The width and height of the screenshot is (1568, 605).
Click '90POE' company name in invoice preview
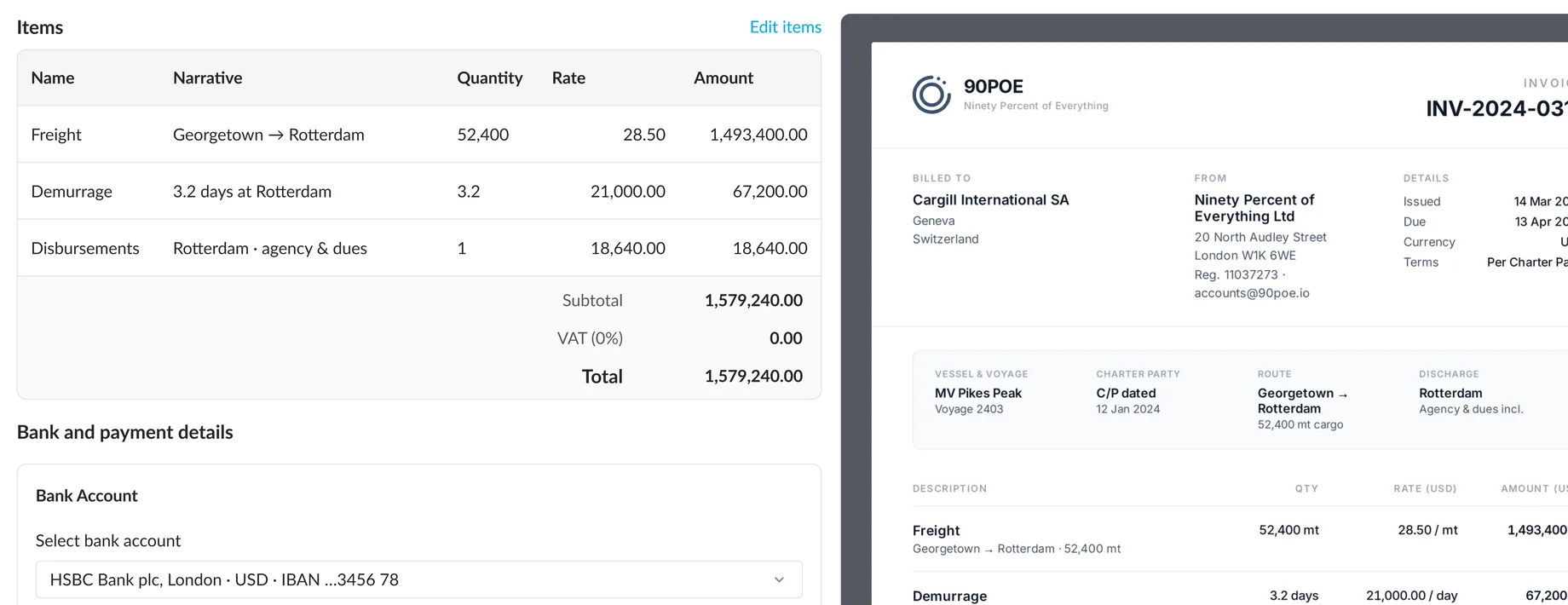[994, 86]
